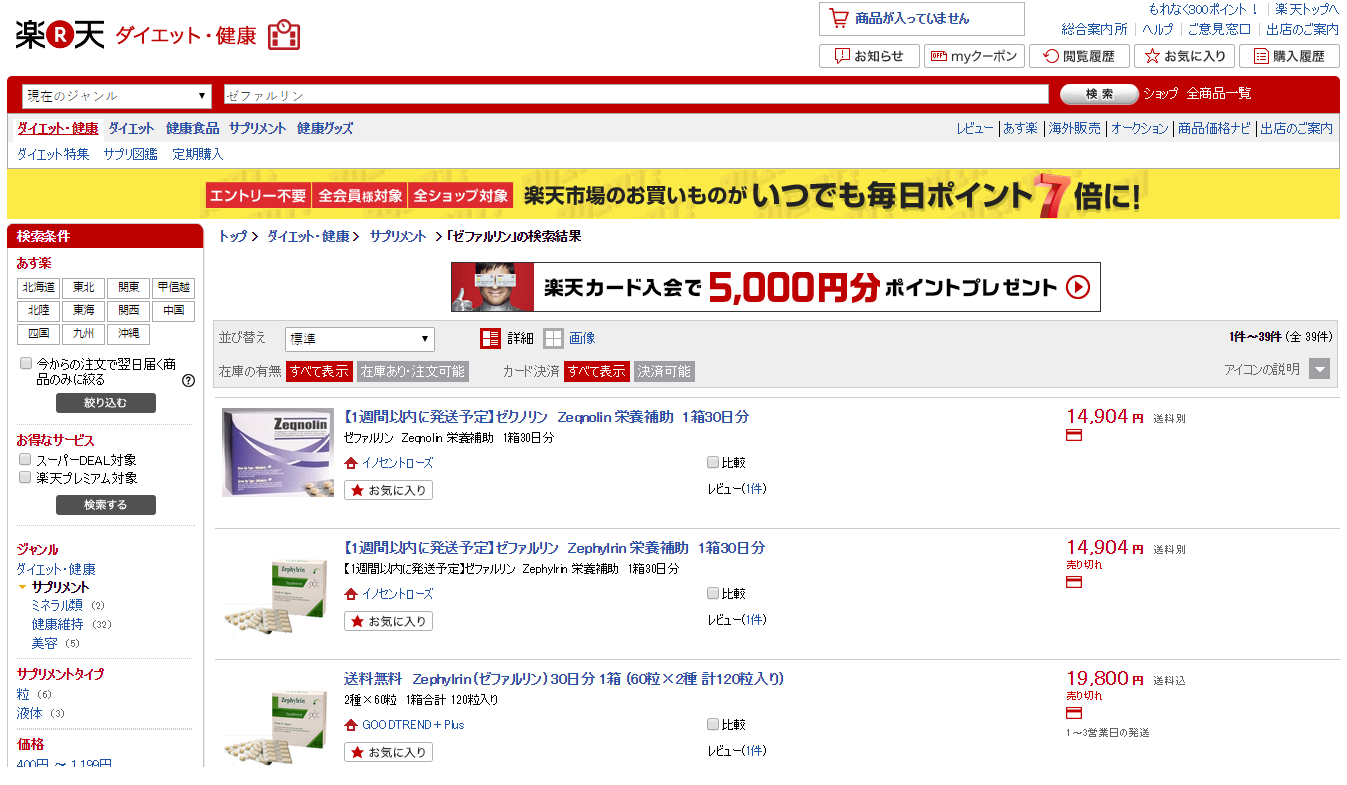The image size is (1347, 785).
Task: Click house icon beside GOODTREND + Plus
Action: coord(351,725)
